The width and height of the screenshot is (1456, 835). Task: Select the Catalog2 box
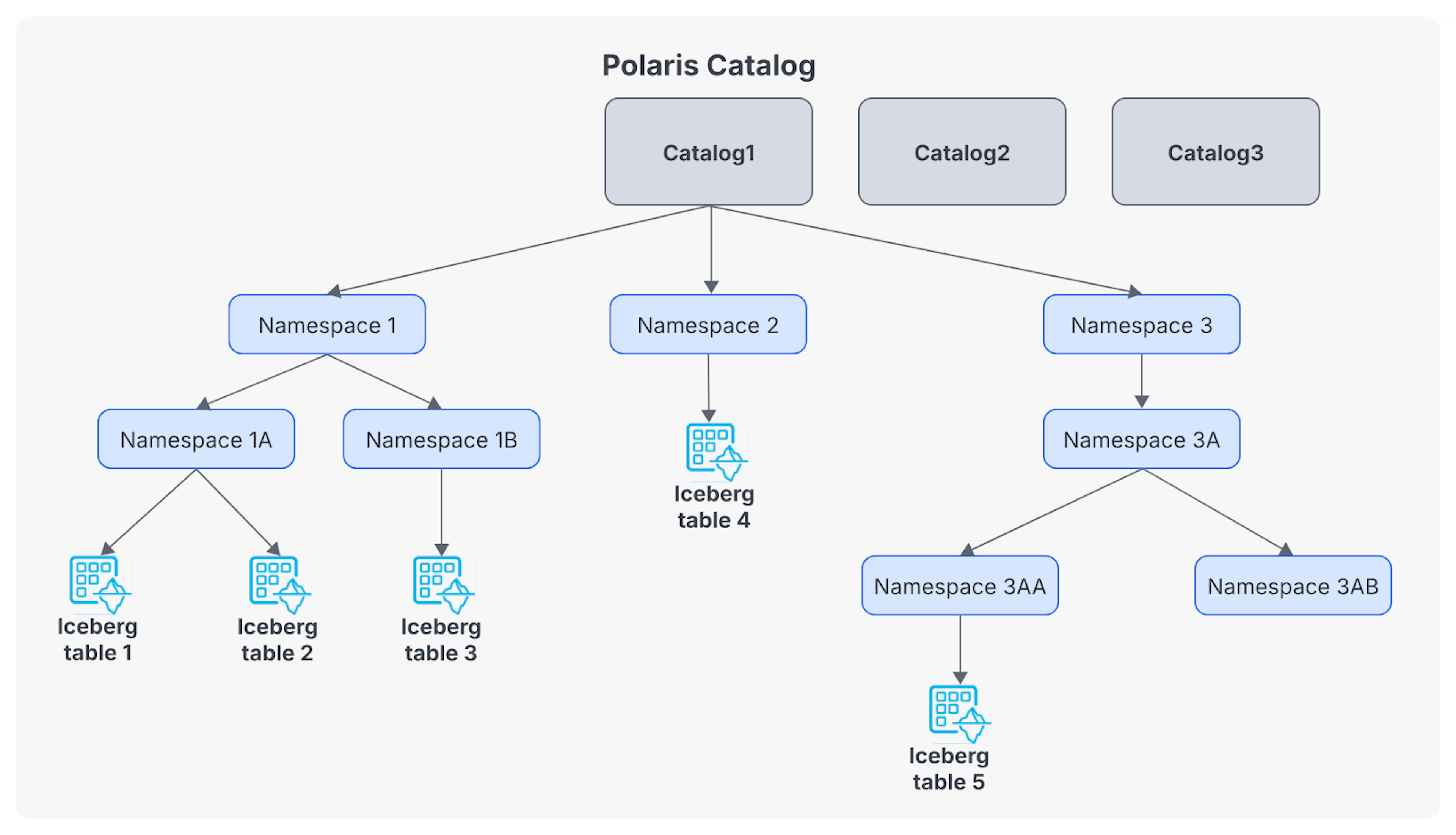(962, 151)
